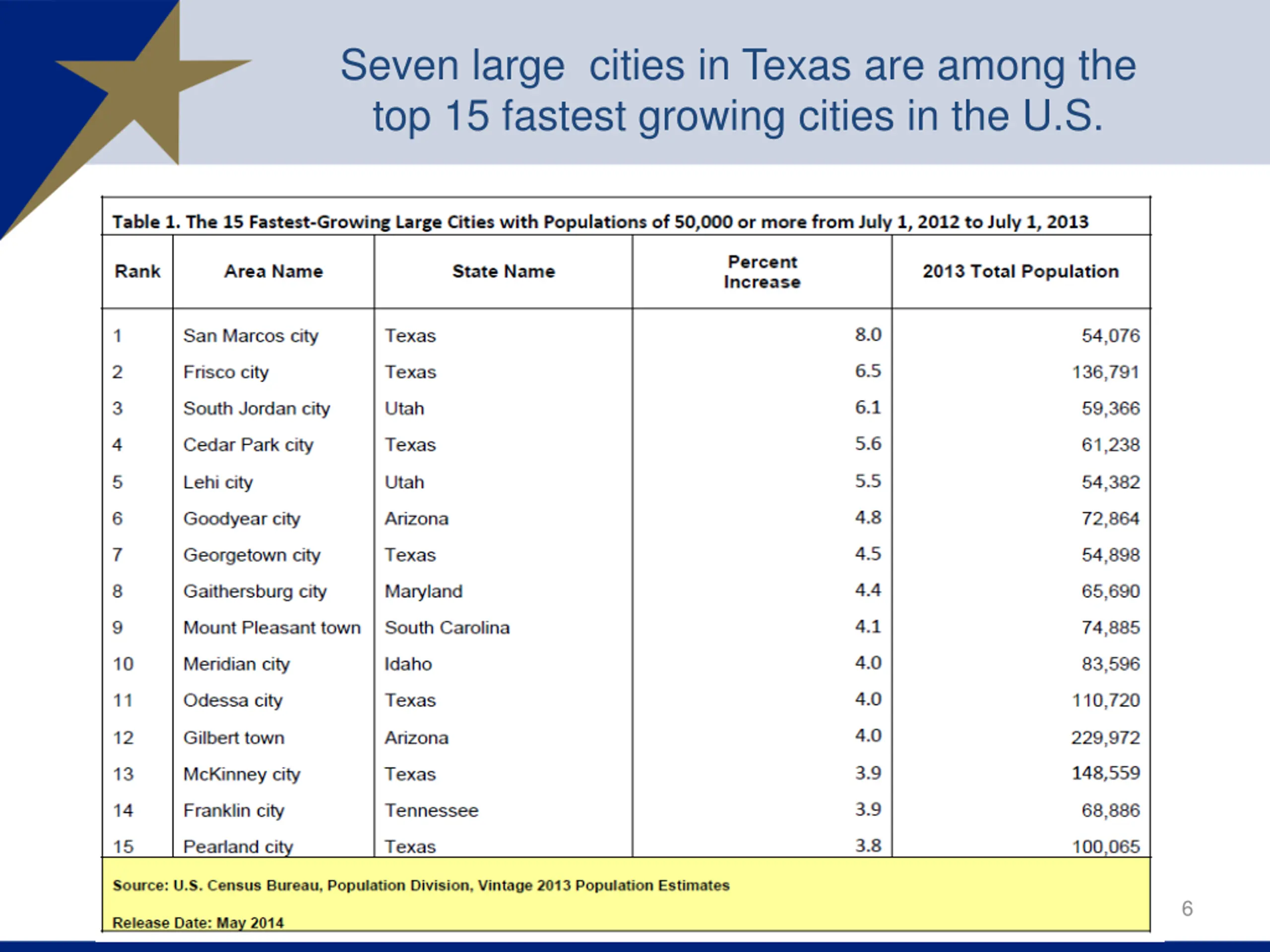Screen dimensions: 1270x952
Task: Click the 3.8 percent increase value
Action: [x=868, y=846]
